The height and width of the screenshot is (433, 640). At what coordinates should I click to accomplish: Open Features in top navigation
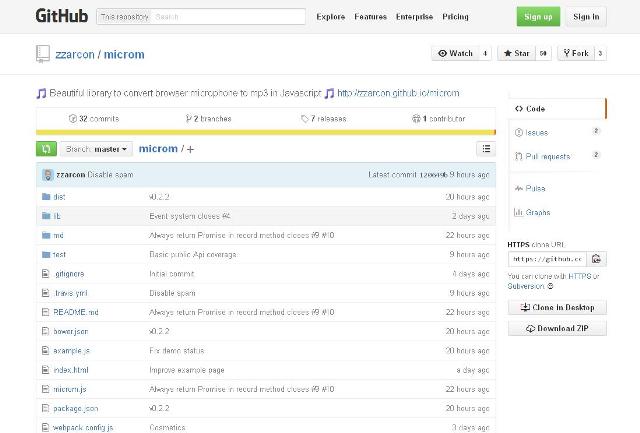(x=370, y=17)
